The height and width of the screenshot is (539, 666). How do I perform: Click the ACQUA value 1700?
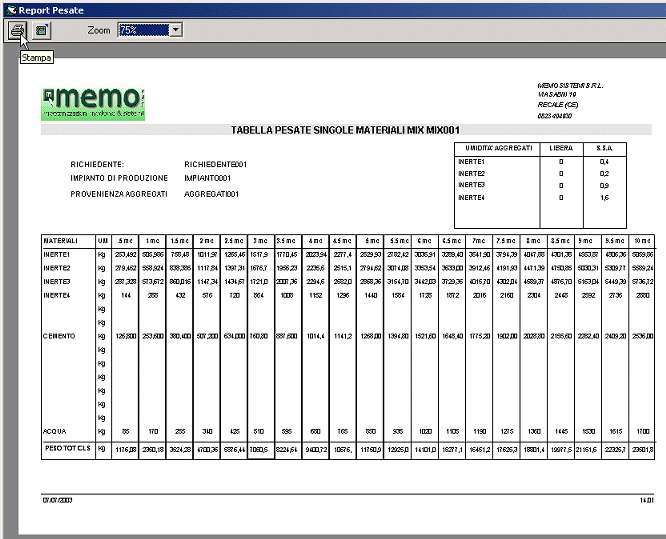point(643,432)
